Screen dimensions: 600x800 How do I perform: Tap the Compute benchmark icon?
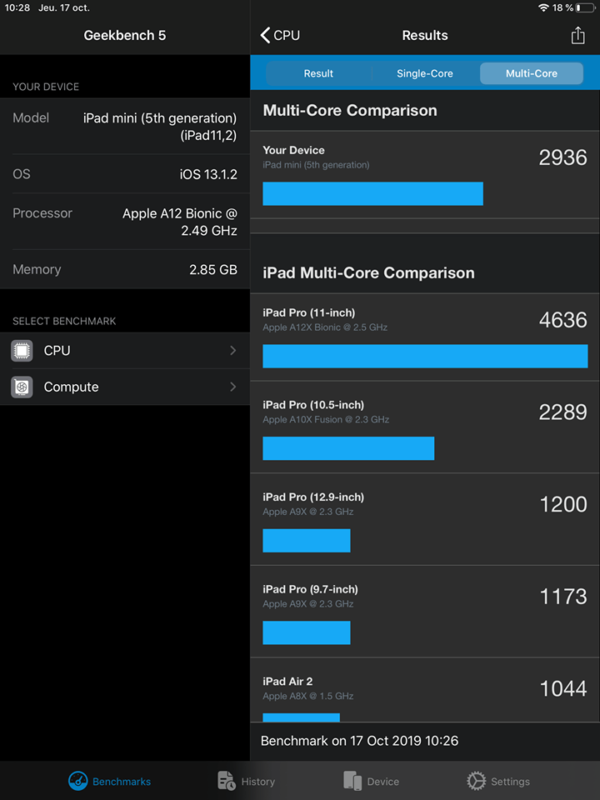coord(22,387)
